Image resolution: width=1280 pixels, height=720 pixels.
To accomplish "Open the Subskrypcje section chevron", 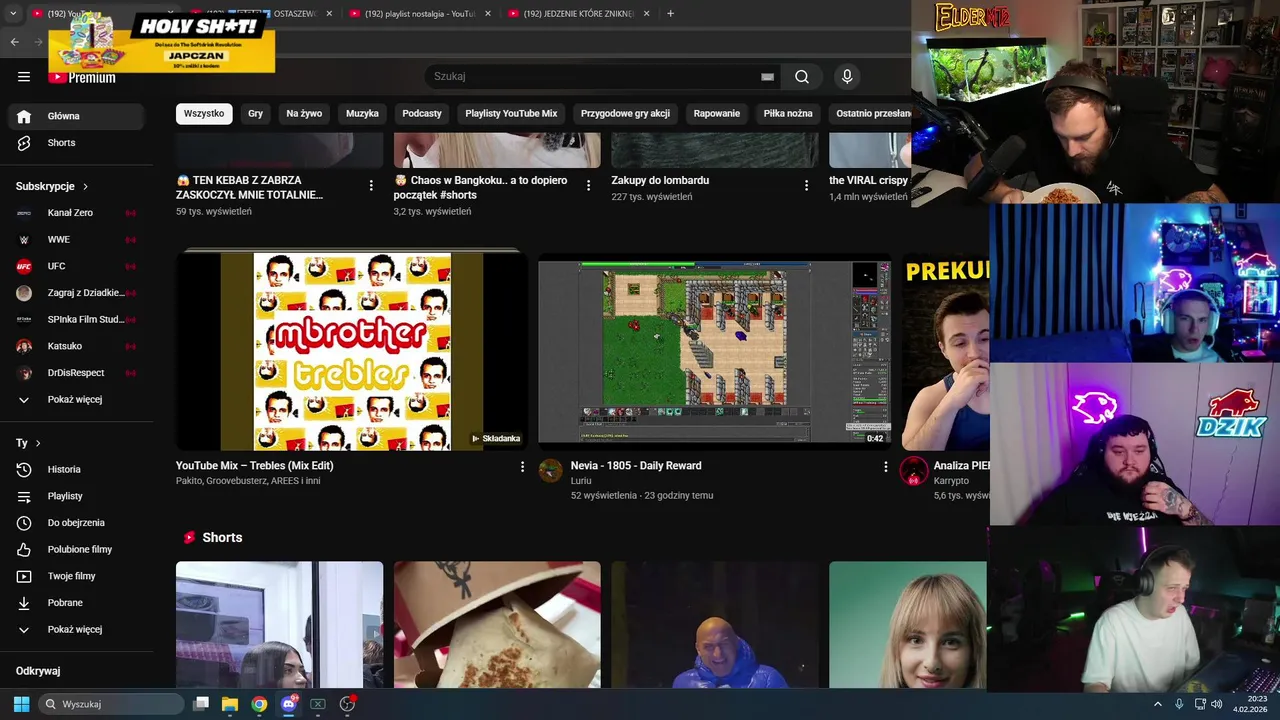I will 85,187.
